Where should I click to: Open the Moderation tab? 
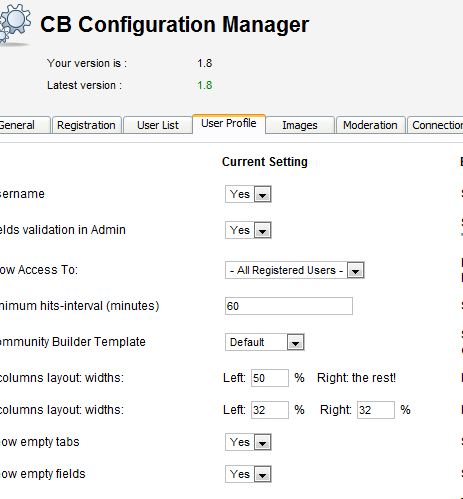[x=370, y=125]
